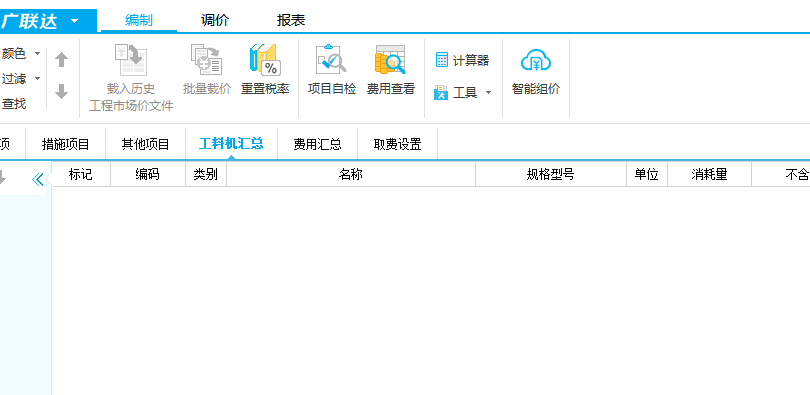Click the 类别 column header
Screen dimensions: 810x395
coord(206,175)
